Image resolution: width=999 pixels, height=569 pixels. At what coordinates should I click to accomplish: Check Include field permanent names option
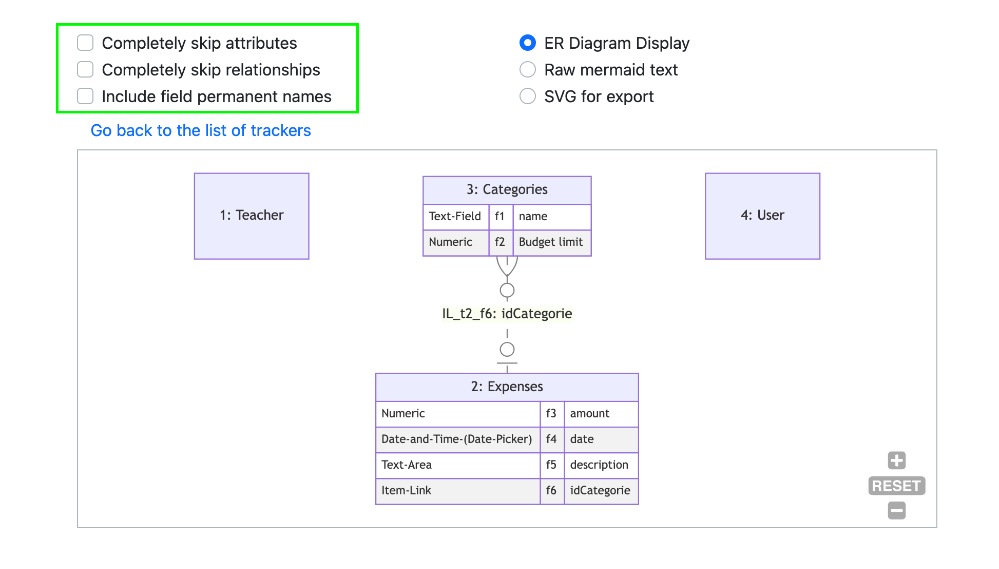[x=85, y=96]
